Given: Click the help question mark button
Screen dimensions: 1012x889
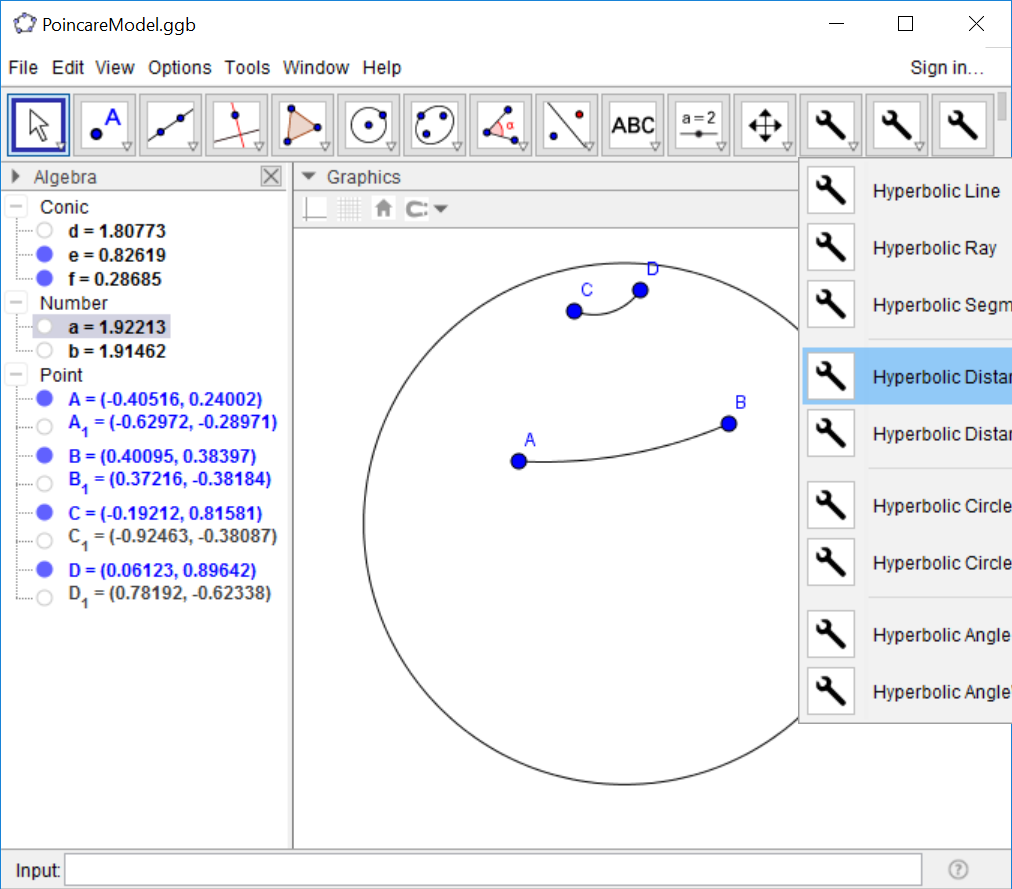Looking at the screenshot, I should click(x=957, y=869).
